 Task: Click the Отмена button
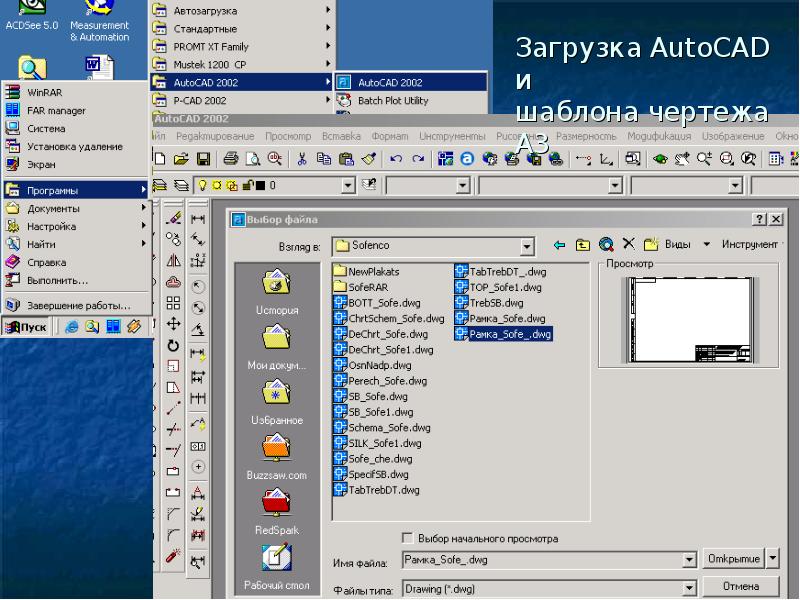[741, 586]
